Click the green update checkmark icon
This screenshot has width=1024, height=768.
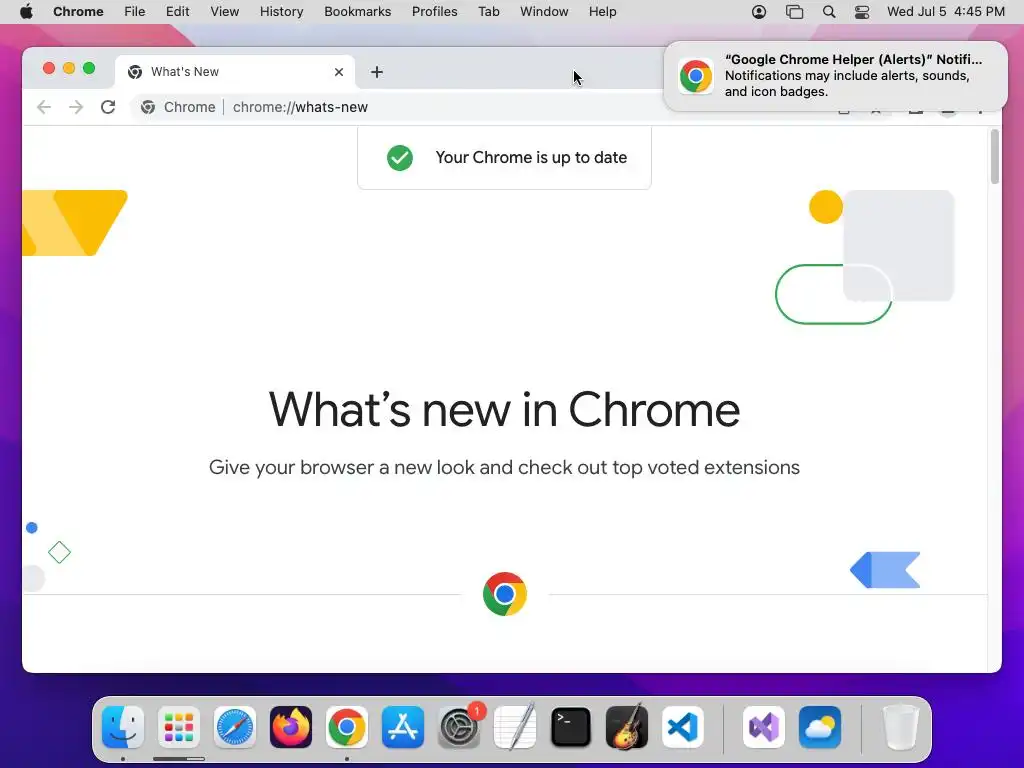[400, 157]
